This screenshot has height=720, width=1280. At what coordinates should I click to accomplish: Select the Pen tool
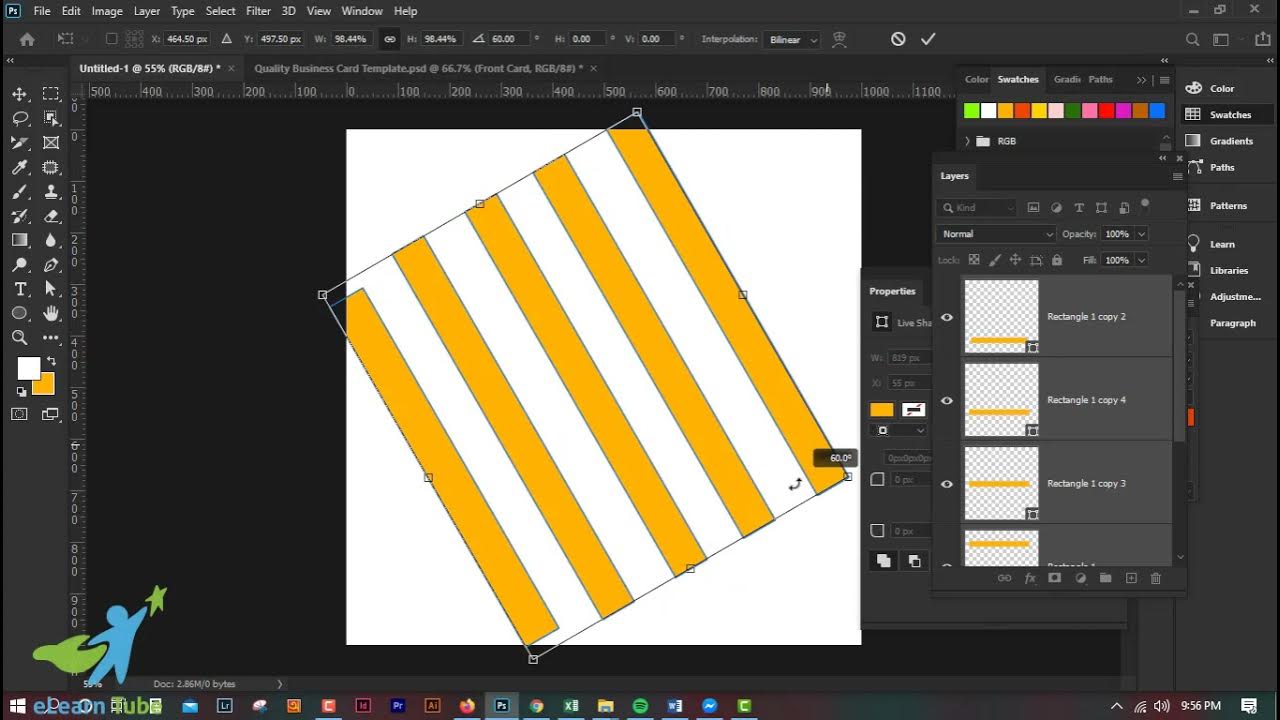point(51,265)
